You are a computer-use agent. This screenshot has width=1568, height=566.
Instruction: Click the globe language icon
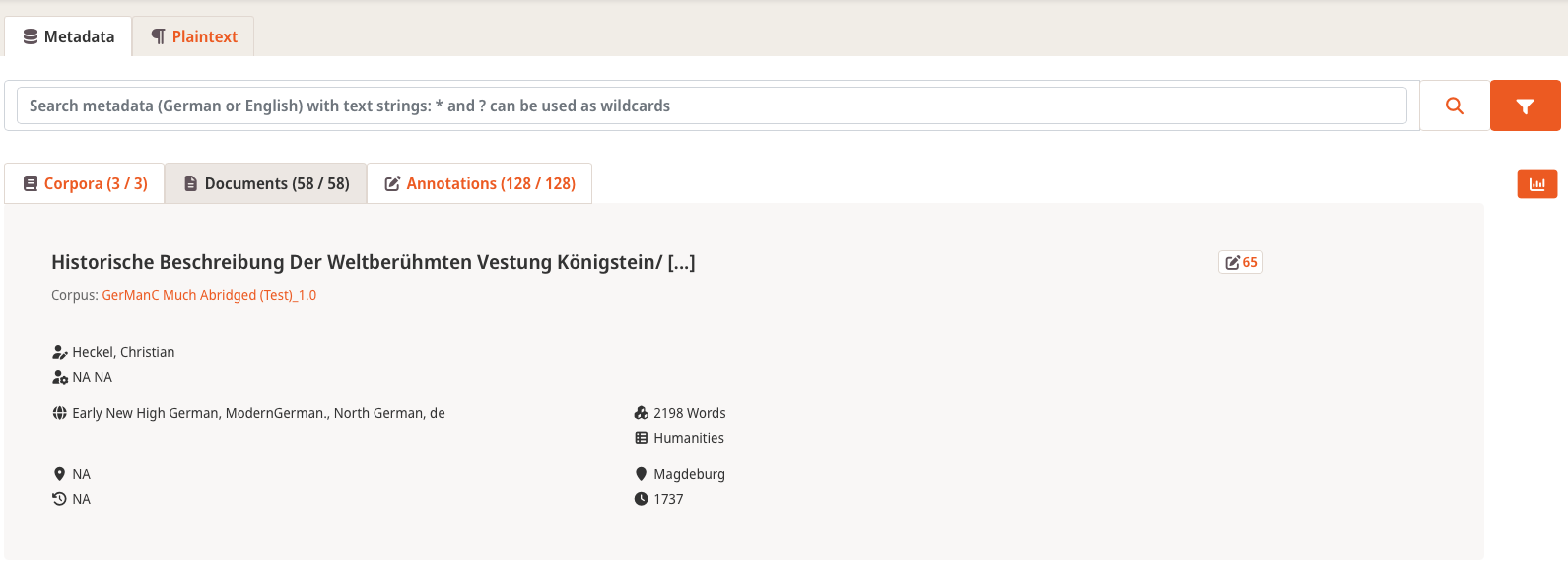coord(59,413)
